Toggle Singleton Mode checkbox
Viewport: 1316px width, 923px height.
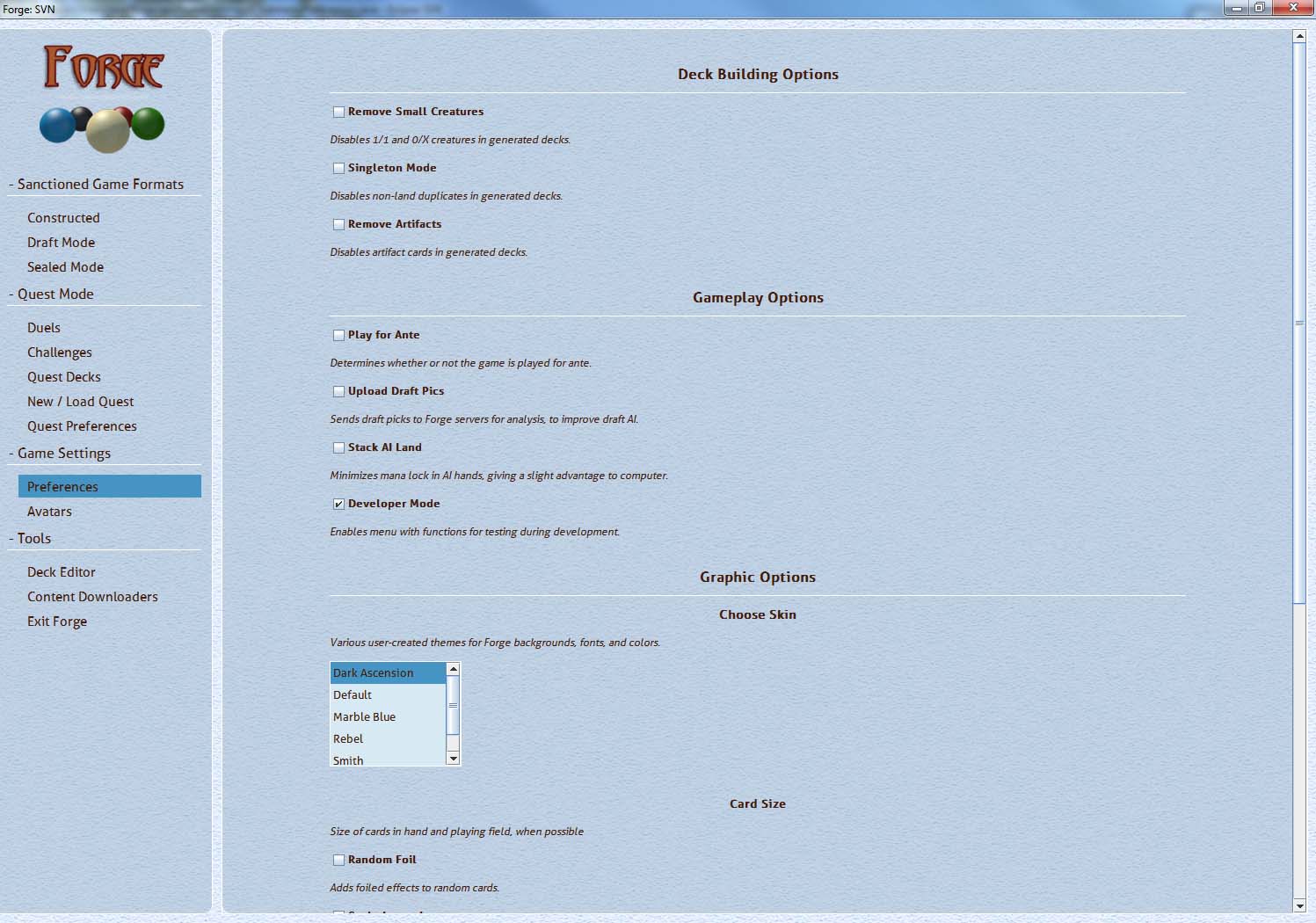(x=338, y=169)
